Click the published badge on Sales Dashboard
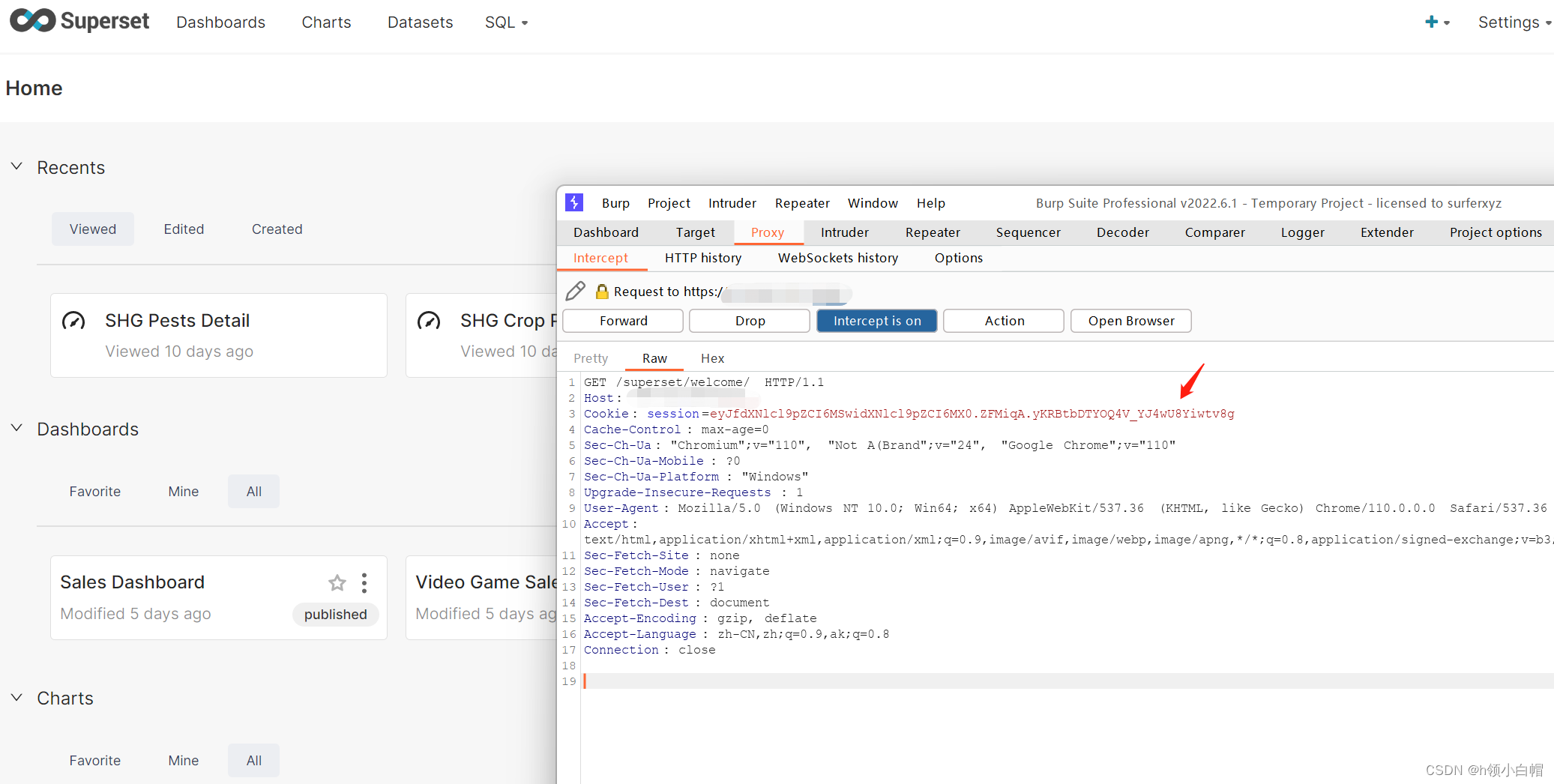The image size is (1554, 784). click(x=336, y=614)
